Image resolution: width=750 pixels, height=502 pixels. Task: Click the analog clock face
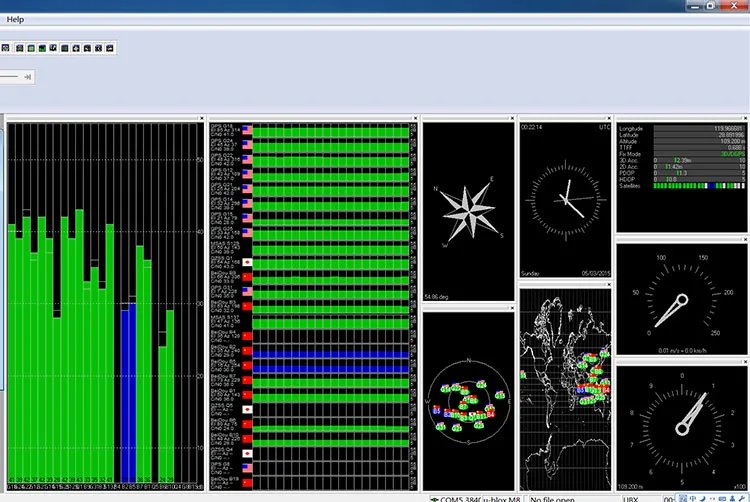click(x=565, y=200)
